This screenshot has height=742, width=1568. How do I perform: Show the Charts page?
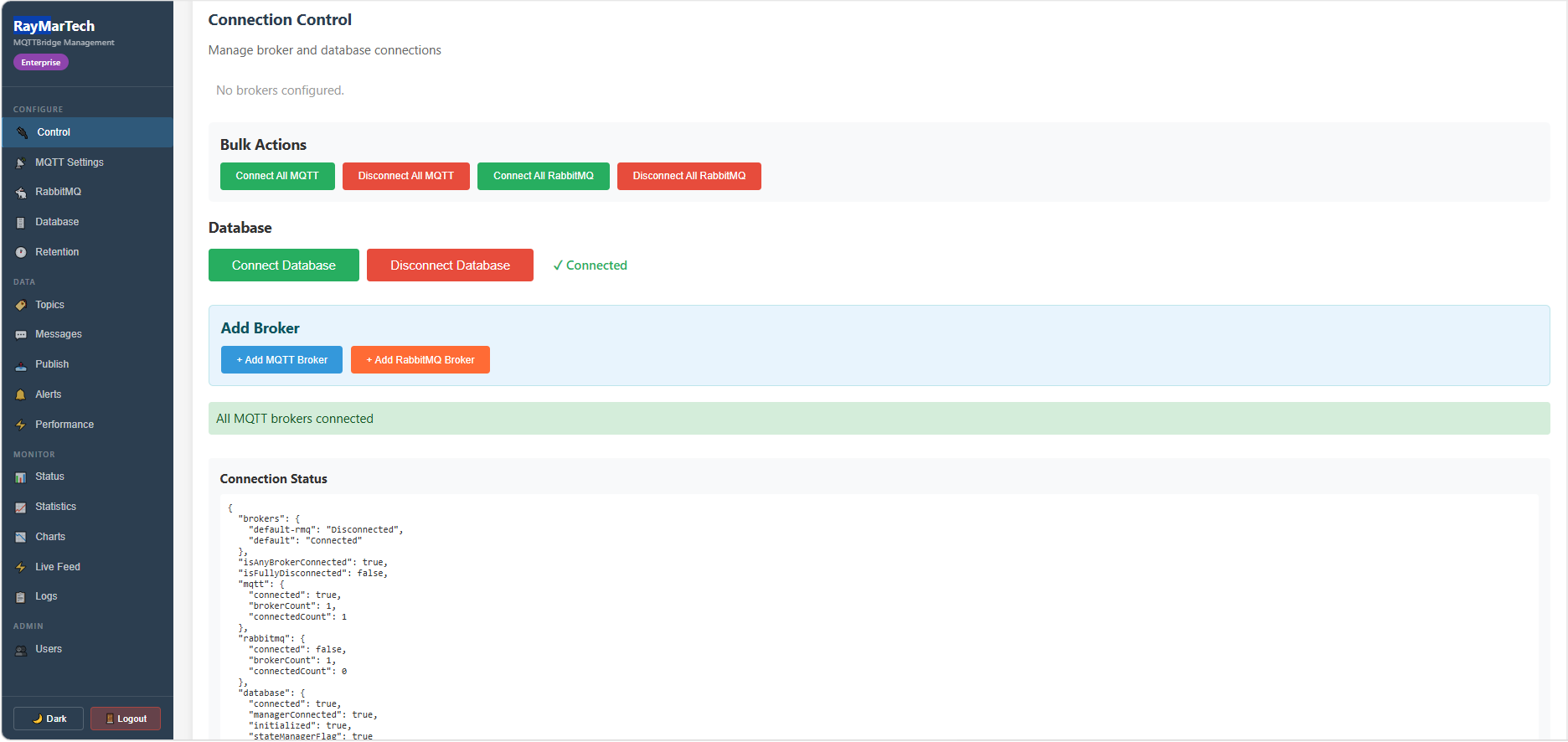(x=87, y=537)
